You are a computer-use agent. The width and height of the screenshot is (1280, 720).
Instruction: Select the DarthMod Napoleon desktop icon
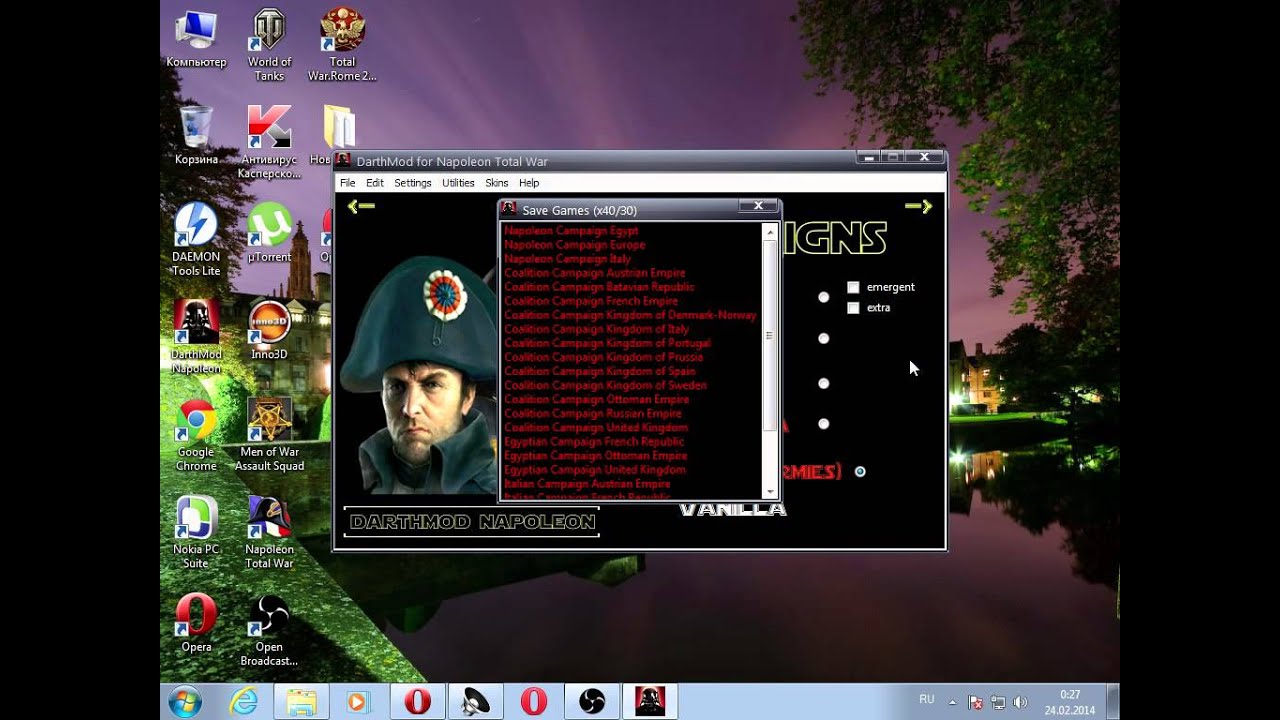[x=196, y=337]
